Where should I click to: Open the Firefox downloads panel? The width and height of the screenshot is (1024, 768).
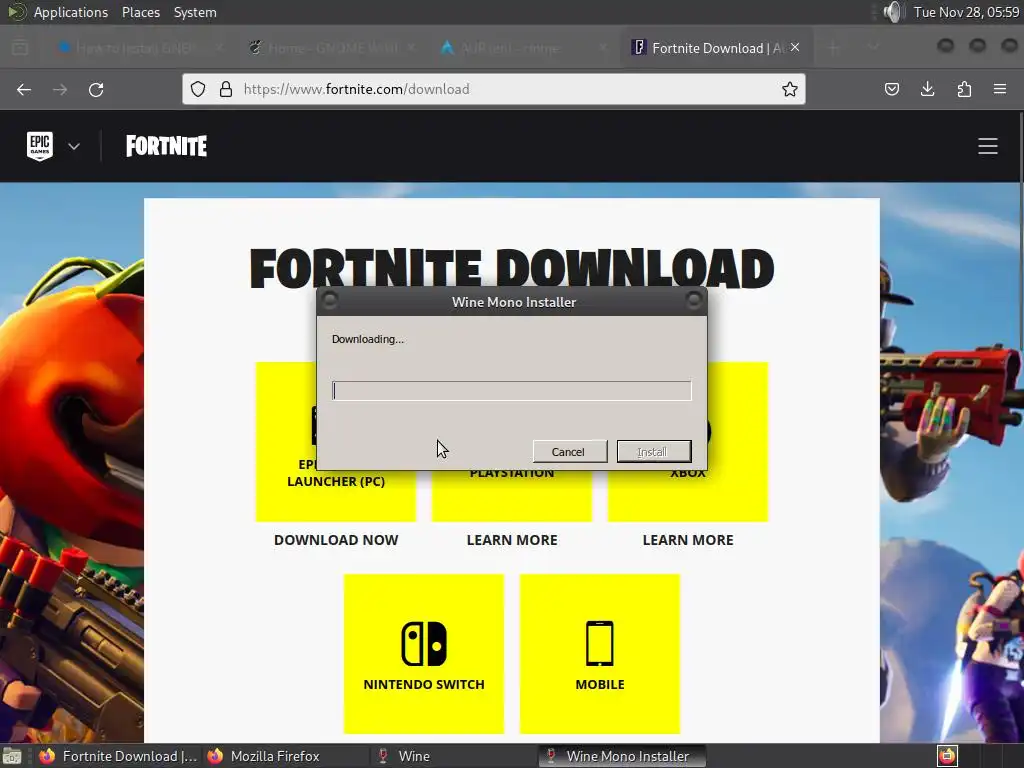pyautogui.click(x=927, y=89)
